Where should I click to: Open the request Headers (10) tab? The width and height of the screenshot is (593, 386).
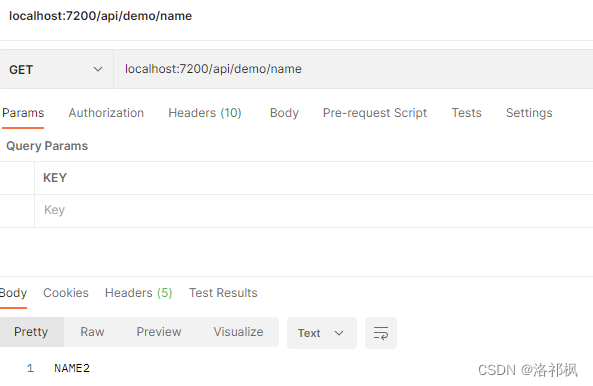[x=205, y=113]
